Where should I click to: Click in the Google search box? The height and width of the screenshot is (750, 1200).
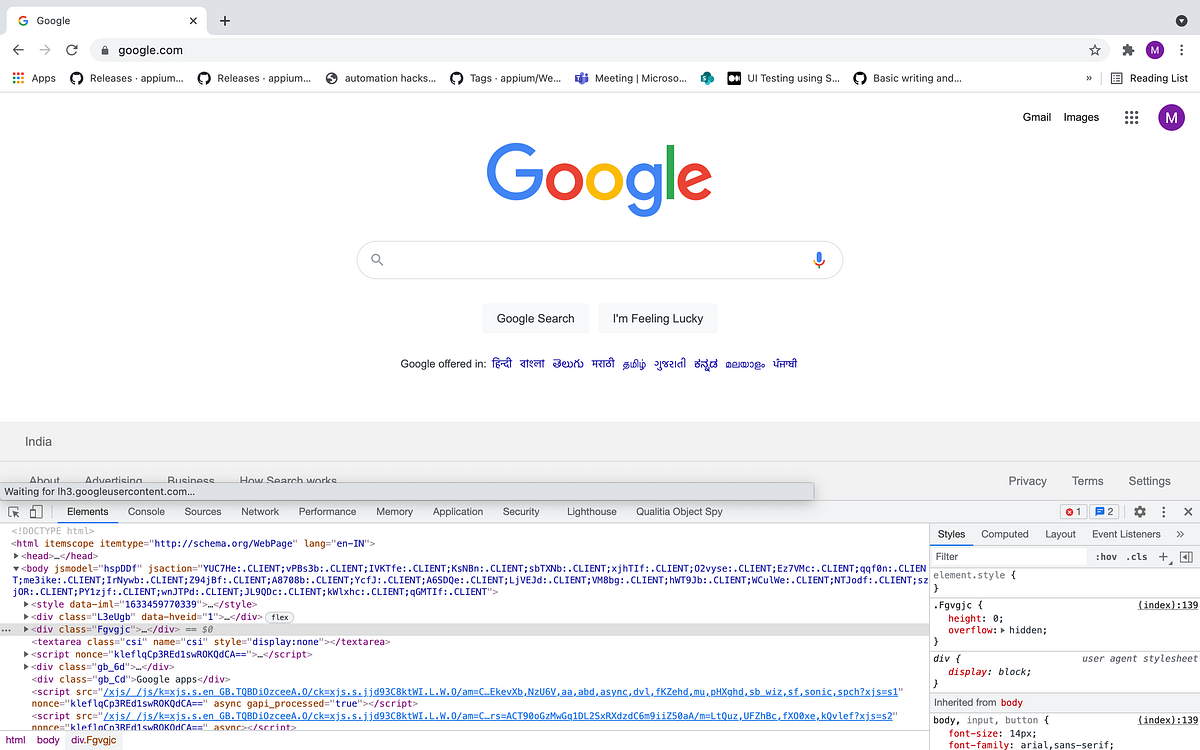pyautogui.click(x=600, y=260)
